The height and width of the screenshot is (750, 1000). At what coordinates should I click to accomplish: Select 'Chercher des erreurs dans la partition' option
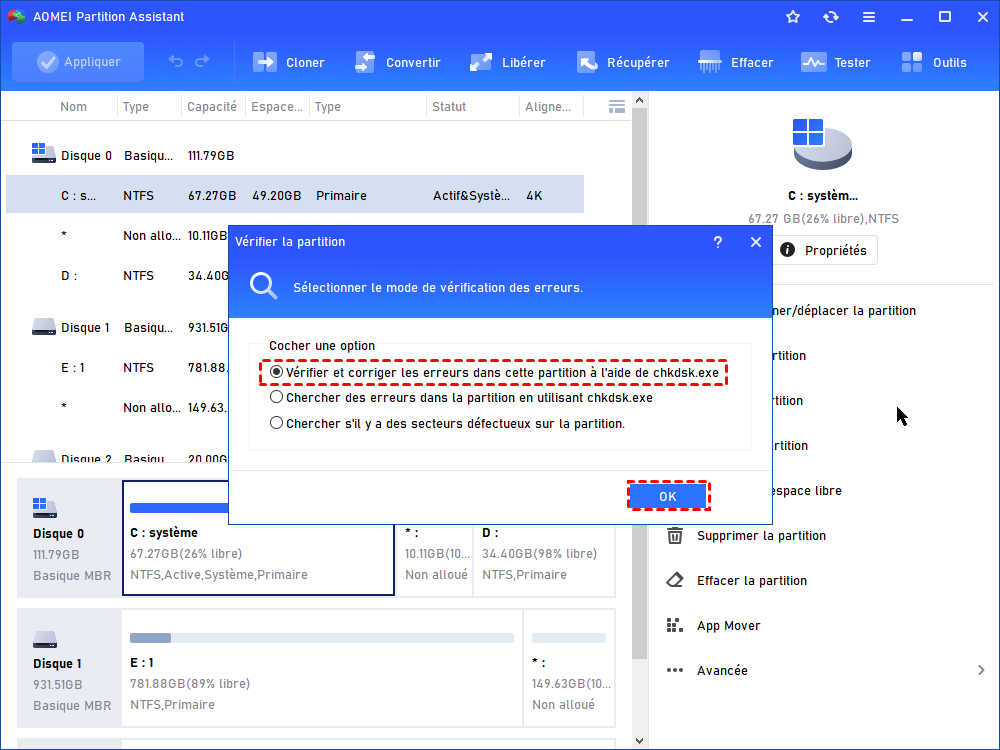tap(276, 397)
